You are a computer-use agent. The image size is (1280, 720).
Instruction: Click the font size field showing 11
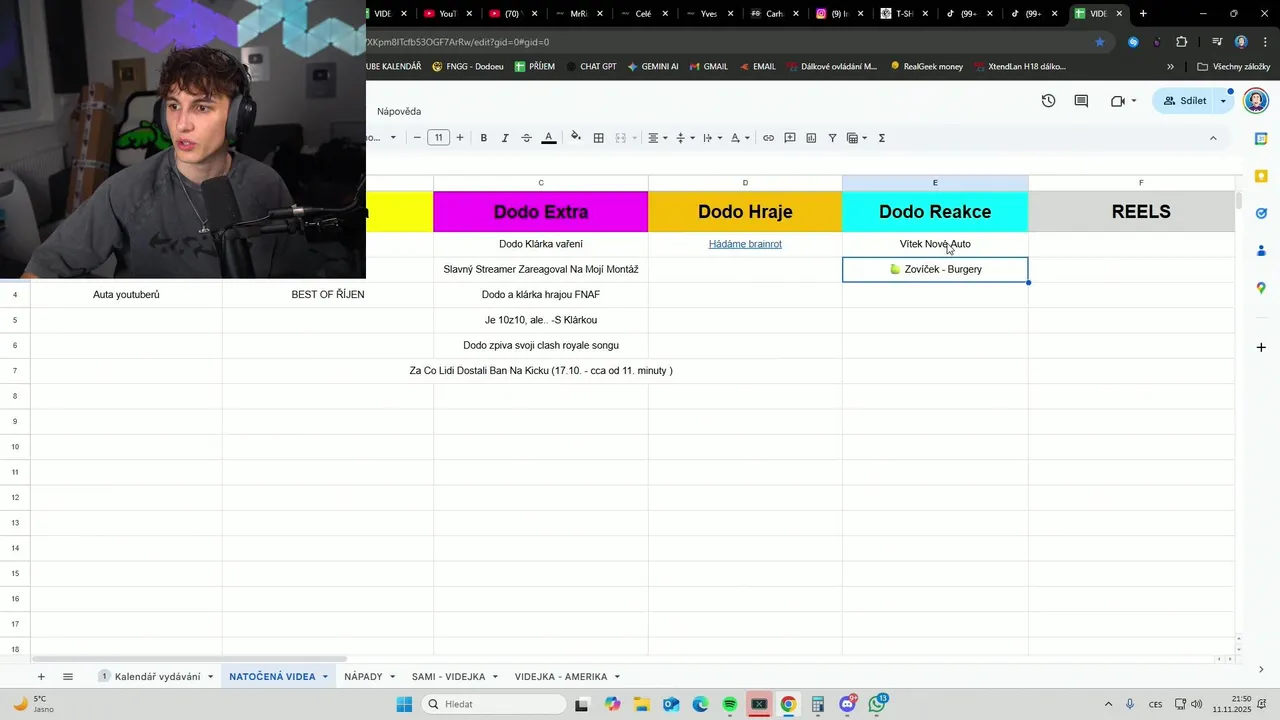point(438,138)
